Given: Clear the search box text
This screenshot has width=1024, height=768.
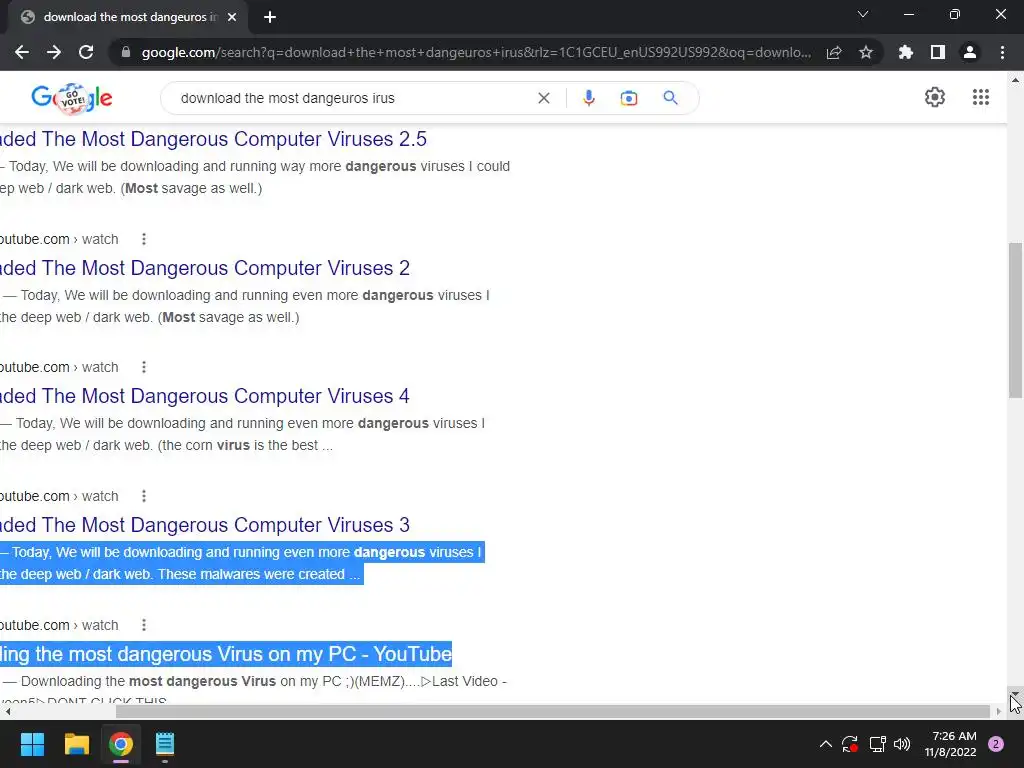Looking at the screenshot, I should click(x=544, y=98).
